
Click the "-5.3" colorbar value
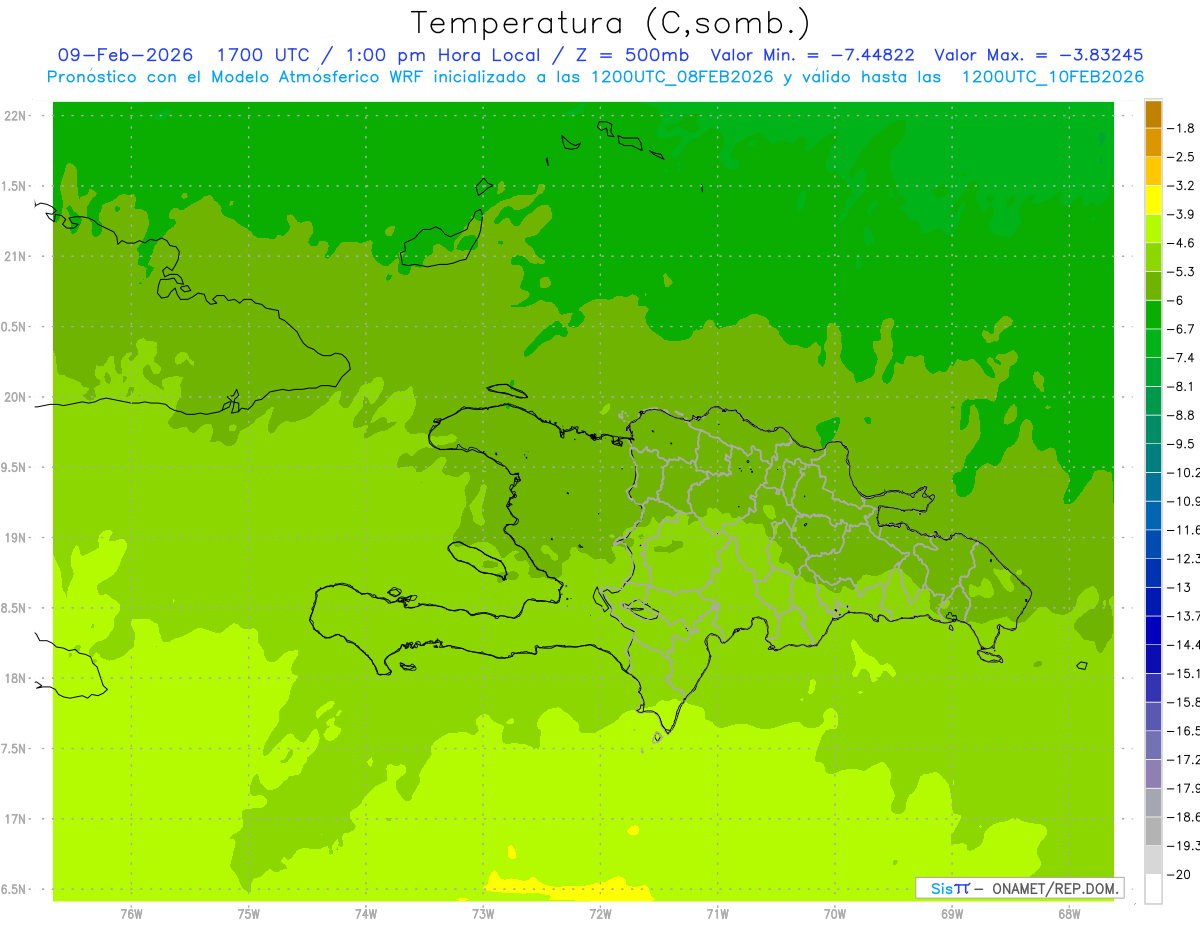[x=1181, y=272]
